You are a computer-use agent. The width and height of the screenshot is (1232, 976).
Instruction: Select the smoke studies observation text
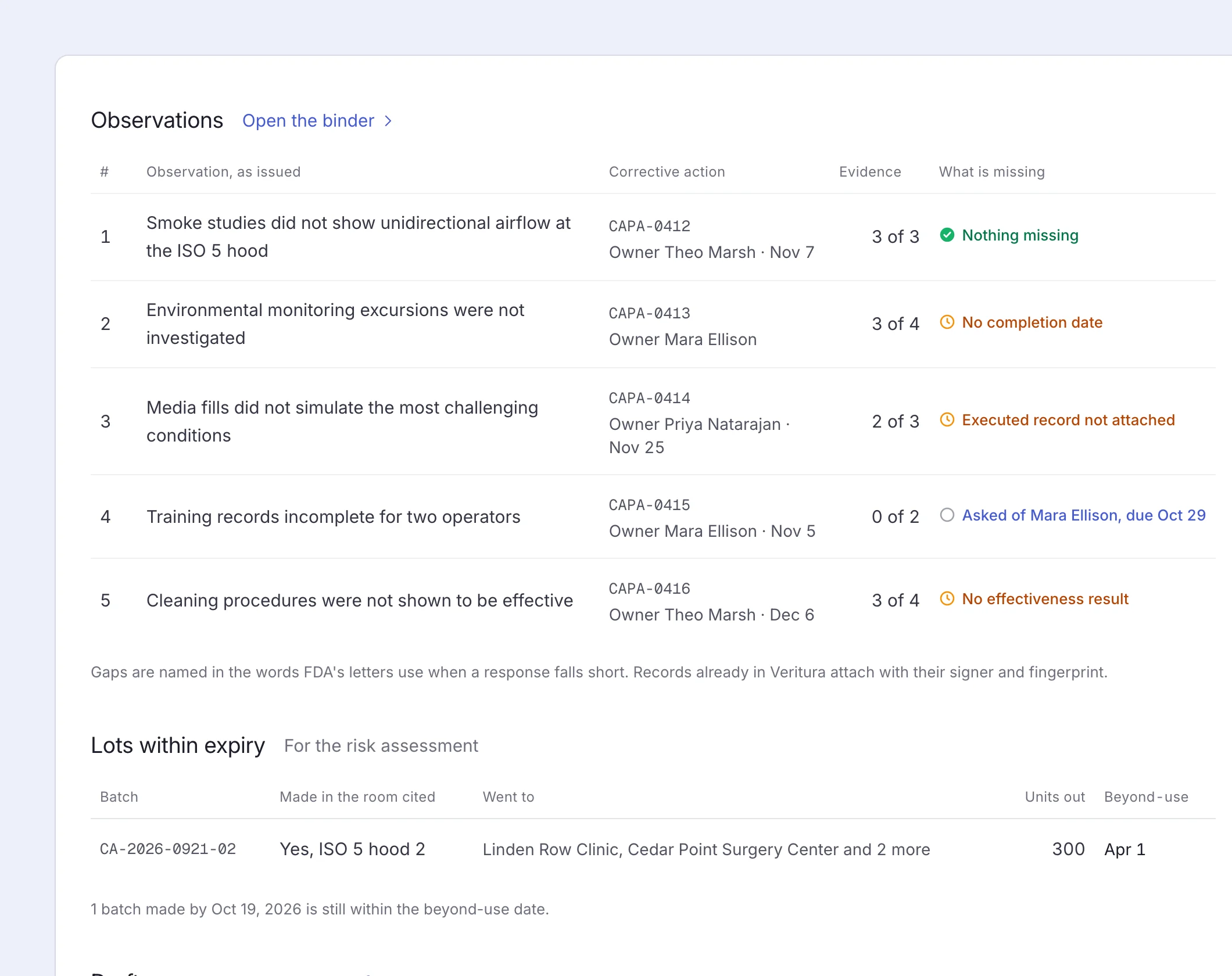point(359,237)
